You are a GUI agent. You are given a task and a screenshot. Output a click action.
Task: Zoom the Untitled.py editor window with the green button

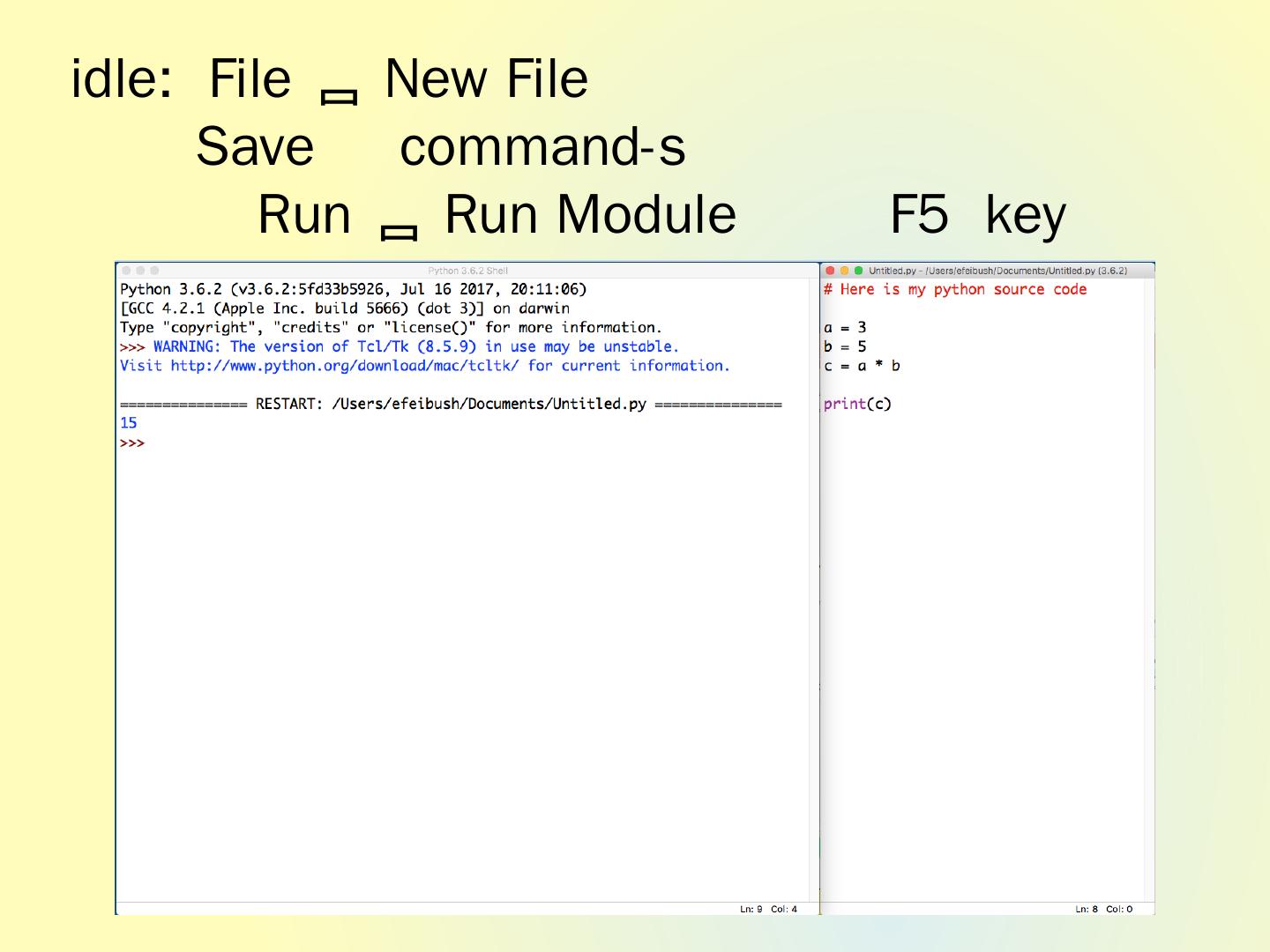click(x=858, y=271)
